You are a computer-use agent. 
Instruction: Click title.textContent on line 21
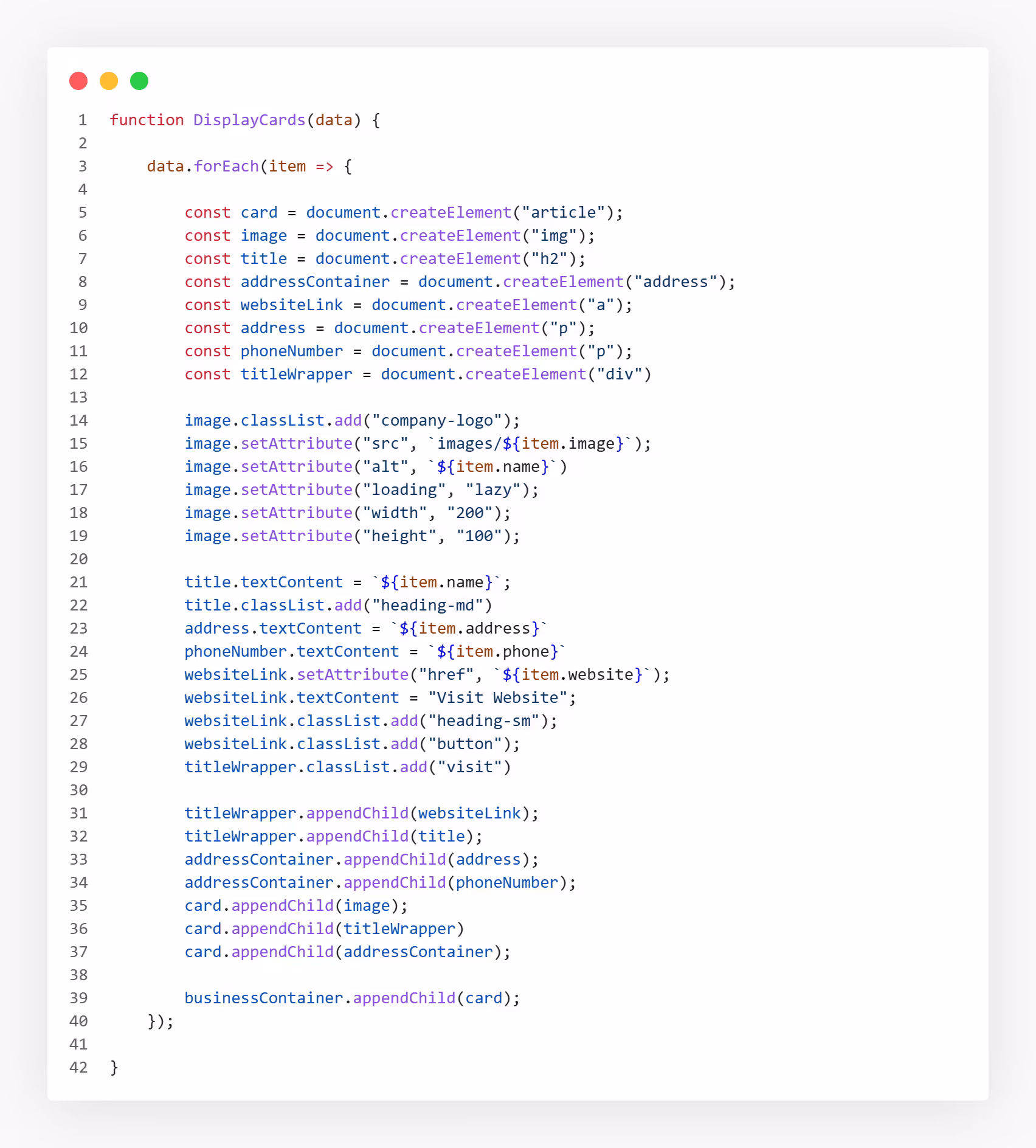(263, 582)
